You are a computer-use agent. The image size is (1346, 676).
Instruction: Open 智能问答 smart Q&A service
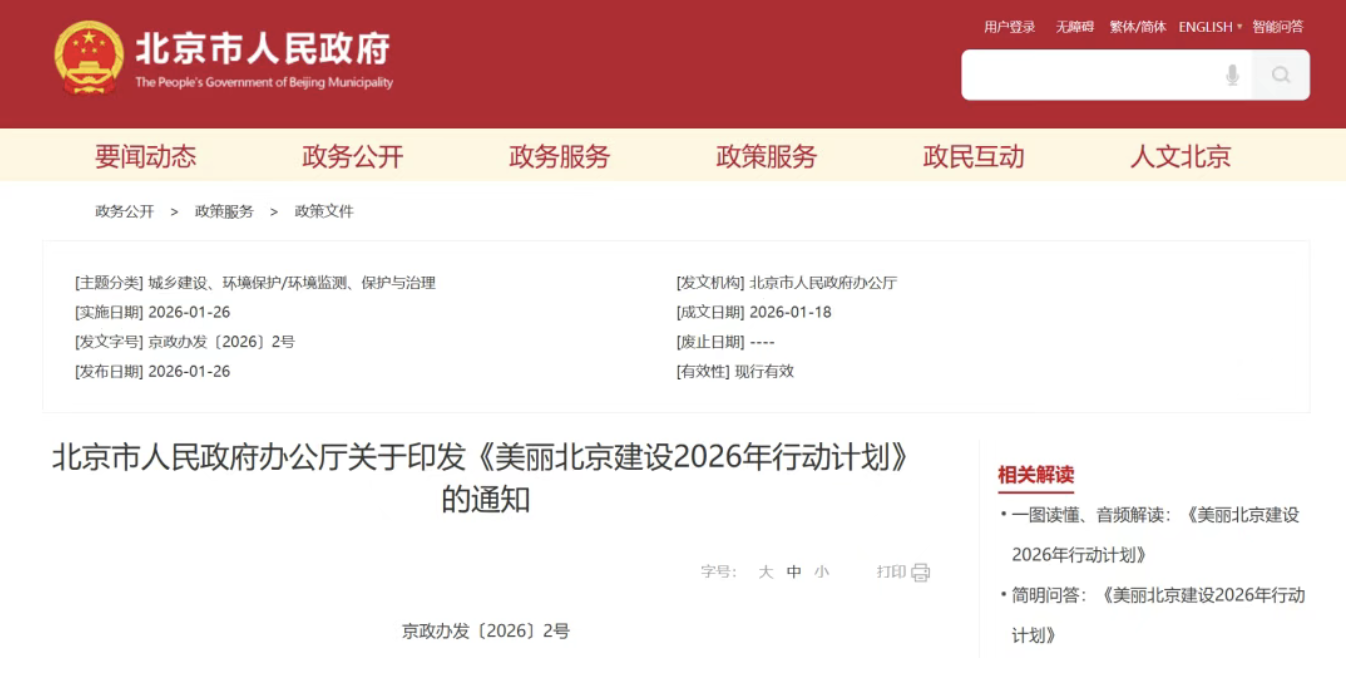click(1277, 27)
